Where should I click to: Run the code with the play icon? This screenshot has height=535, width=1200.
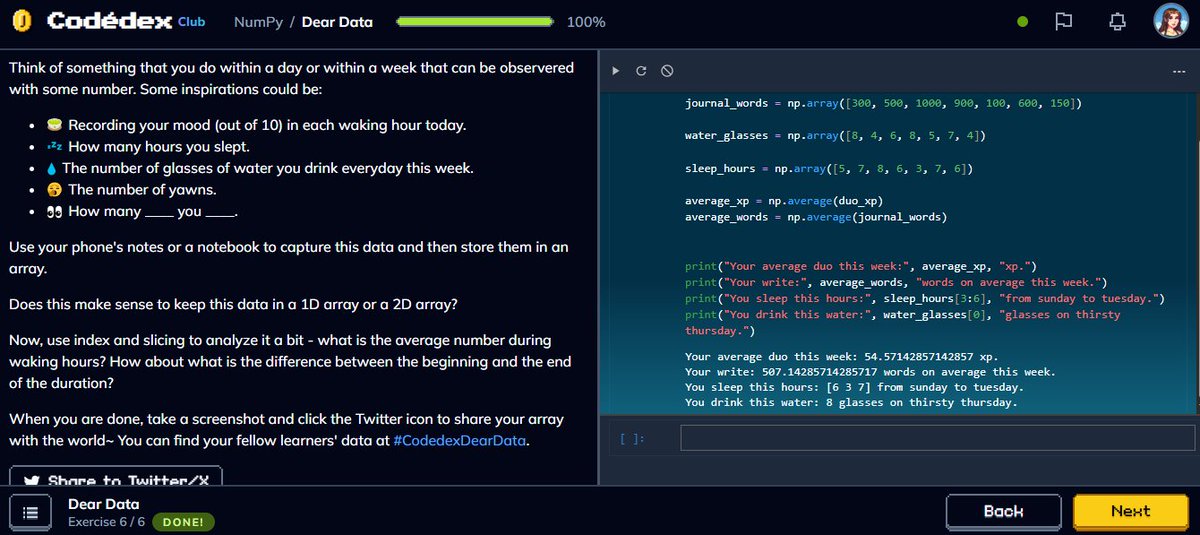616,70
